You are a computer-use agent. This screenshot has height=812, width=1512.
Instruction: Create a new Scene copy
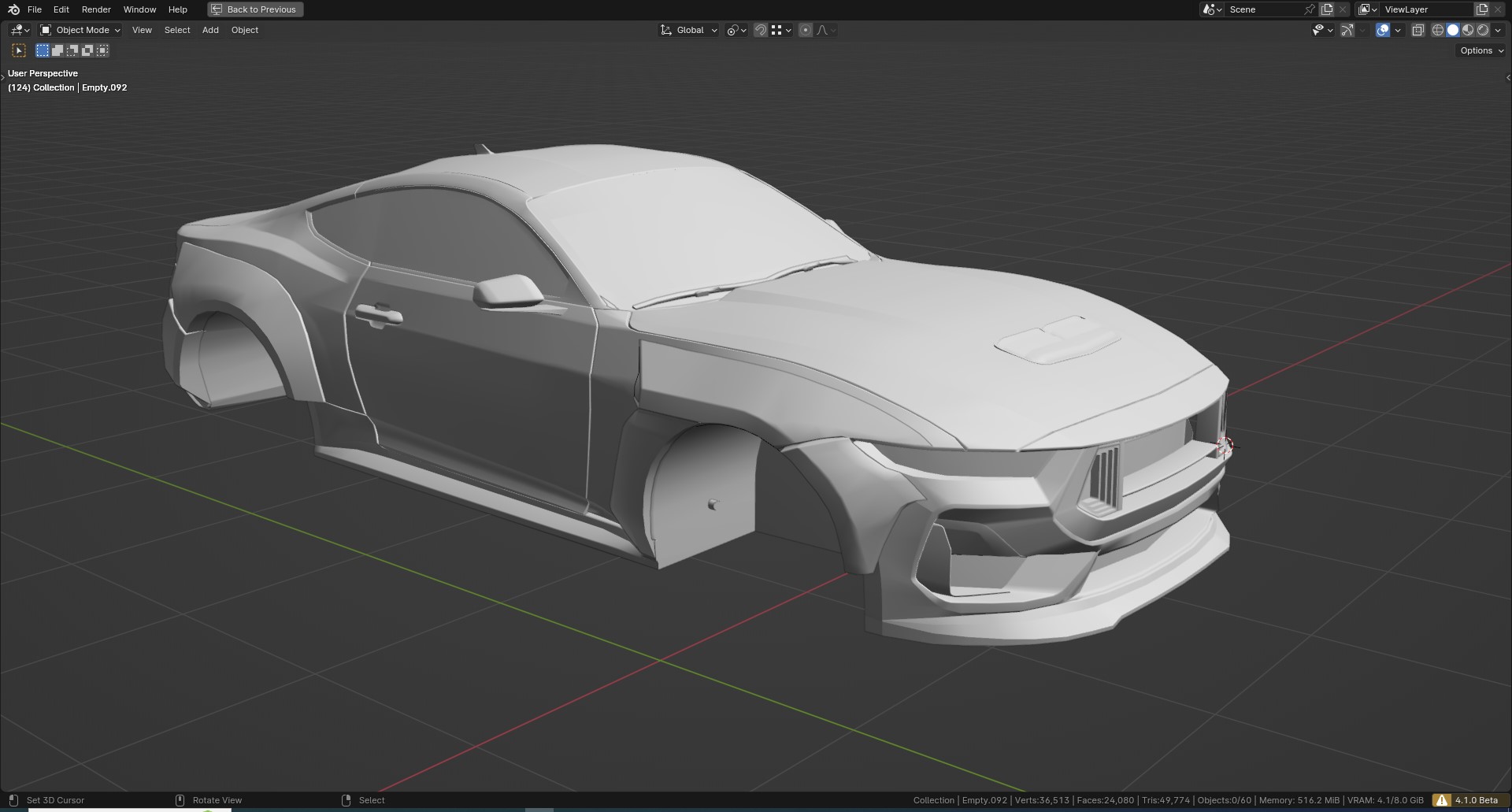(x=1327, y=9)
